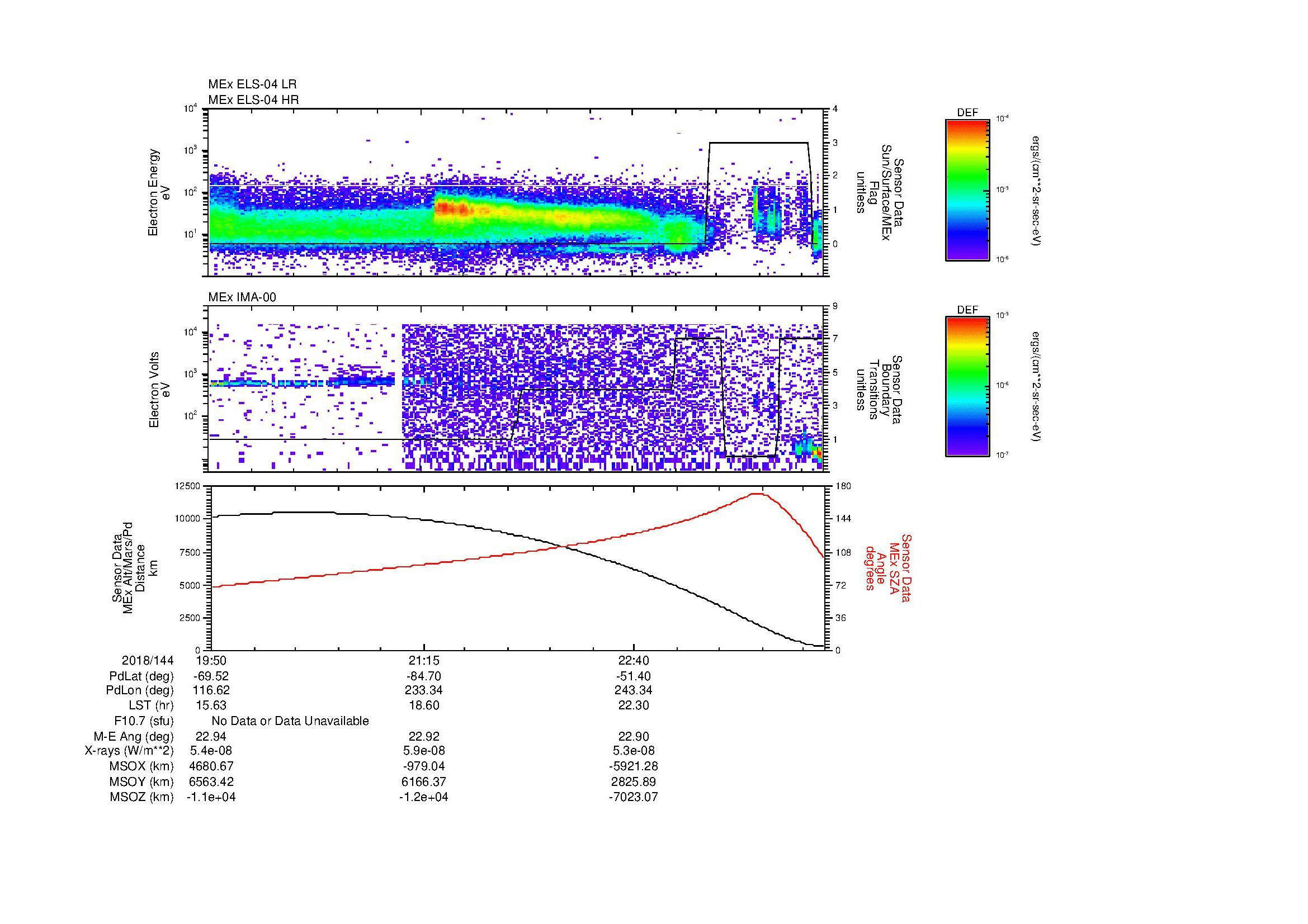Click the date label '2018/144'
The width and height of the screenshot is (1308, 924).
pyautogui.click(x=148, y=660)
